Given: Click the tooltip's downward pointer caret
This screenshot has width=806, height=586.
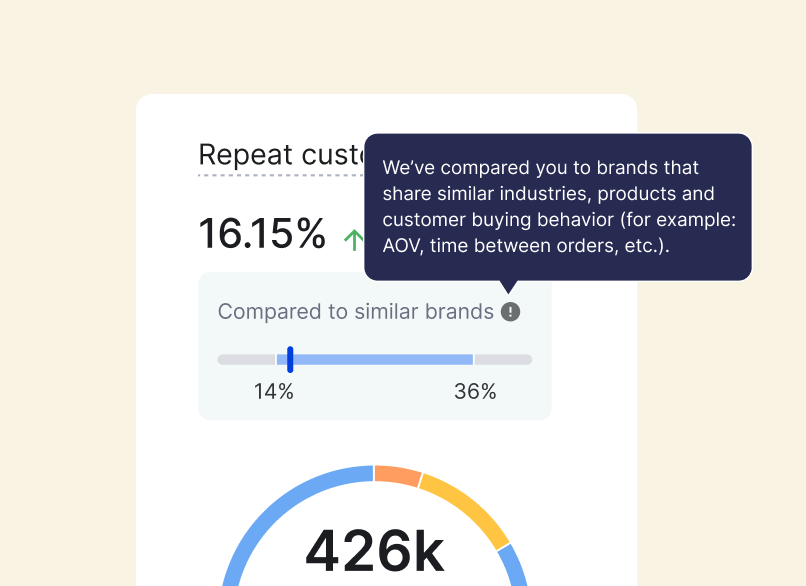Looking at the screenshot, I should (510, 287).
